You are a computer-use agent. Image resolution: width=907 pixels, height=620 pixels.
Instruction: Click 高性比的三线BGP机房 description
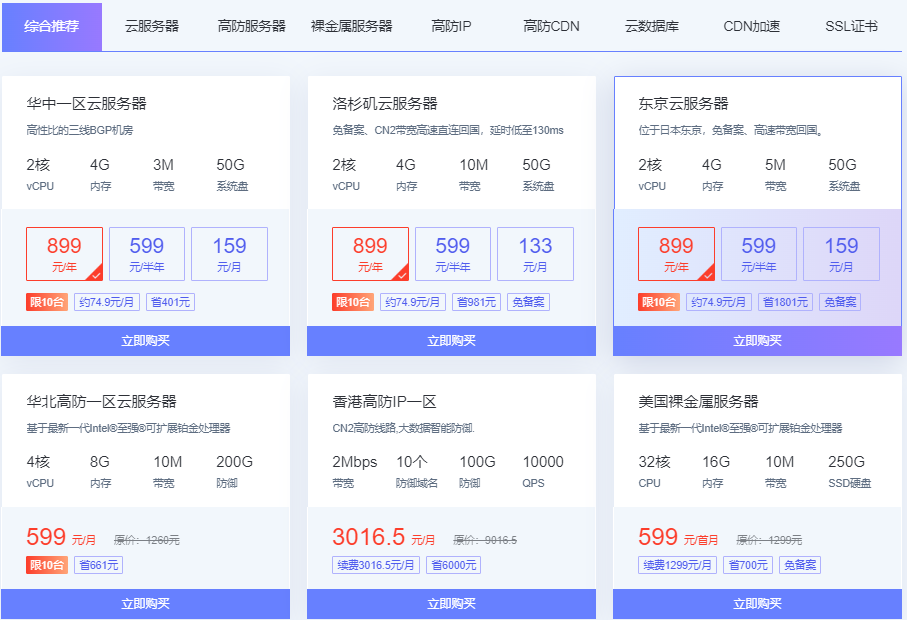80,130
